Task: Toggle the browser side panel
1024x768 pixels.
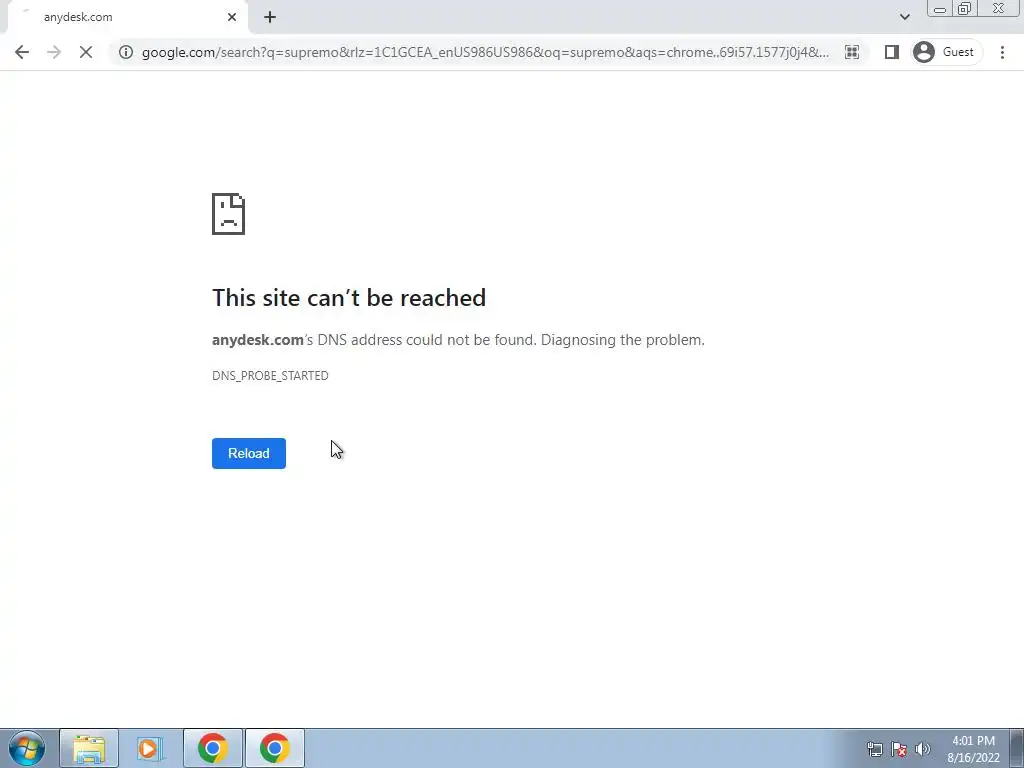Action: click(x=891, y=52)
